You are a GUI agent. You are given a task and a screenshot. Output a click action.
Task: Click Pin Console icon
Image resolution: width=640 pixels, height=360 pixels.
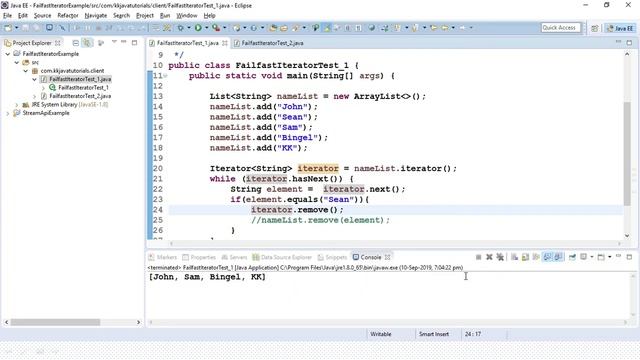[x=572, y=257]
